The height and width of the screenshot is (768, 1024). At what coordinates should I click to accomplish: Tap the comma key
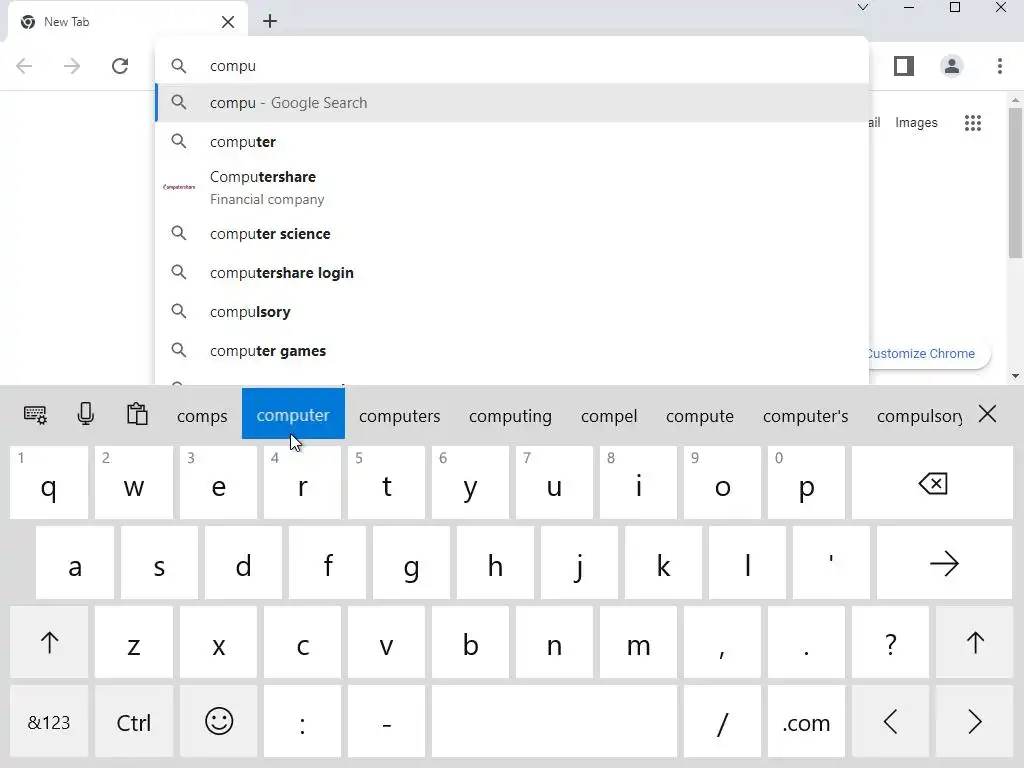point(722,643)
